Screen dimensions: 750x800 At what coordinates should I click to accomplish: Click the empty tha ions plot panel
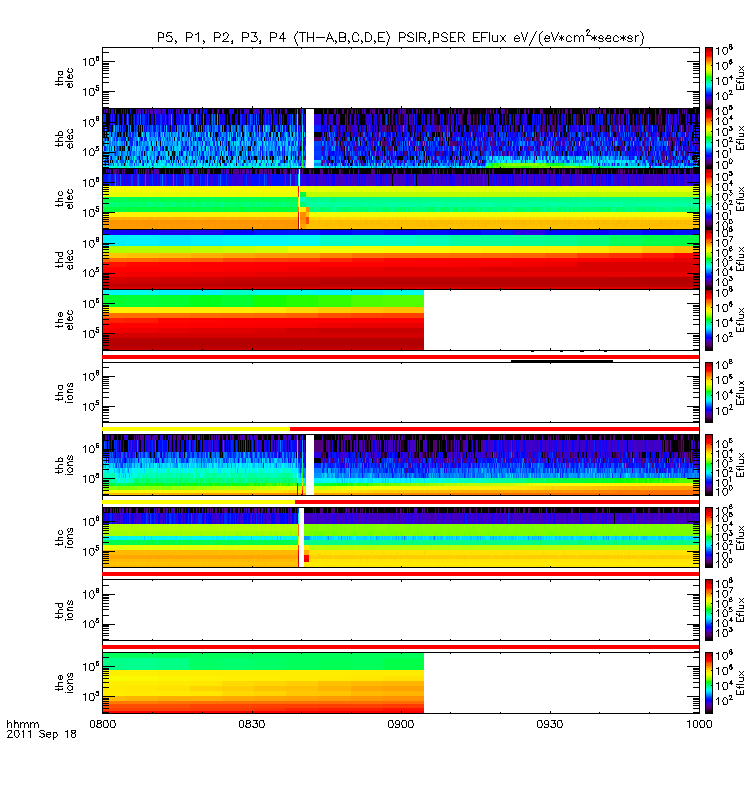[401, 392]
